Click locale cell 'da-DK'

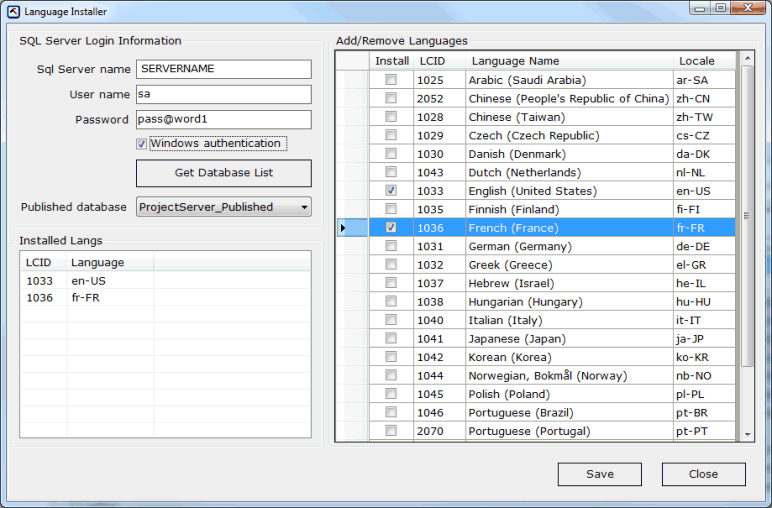704,154
